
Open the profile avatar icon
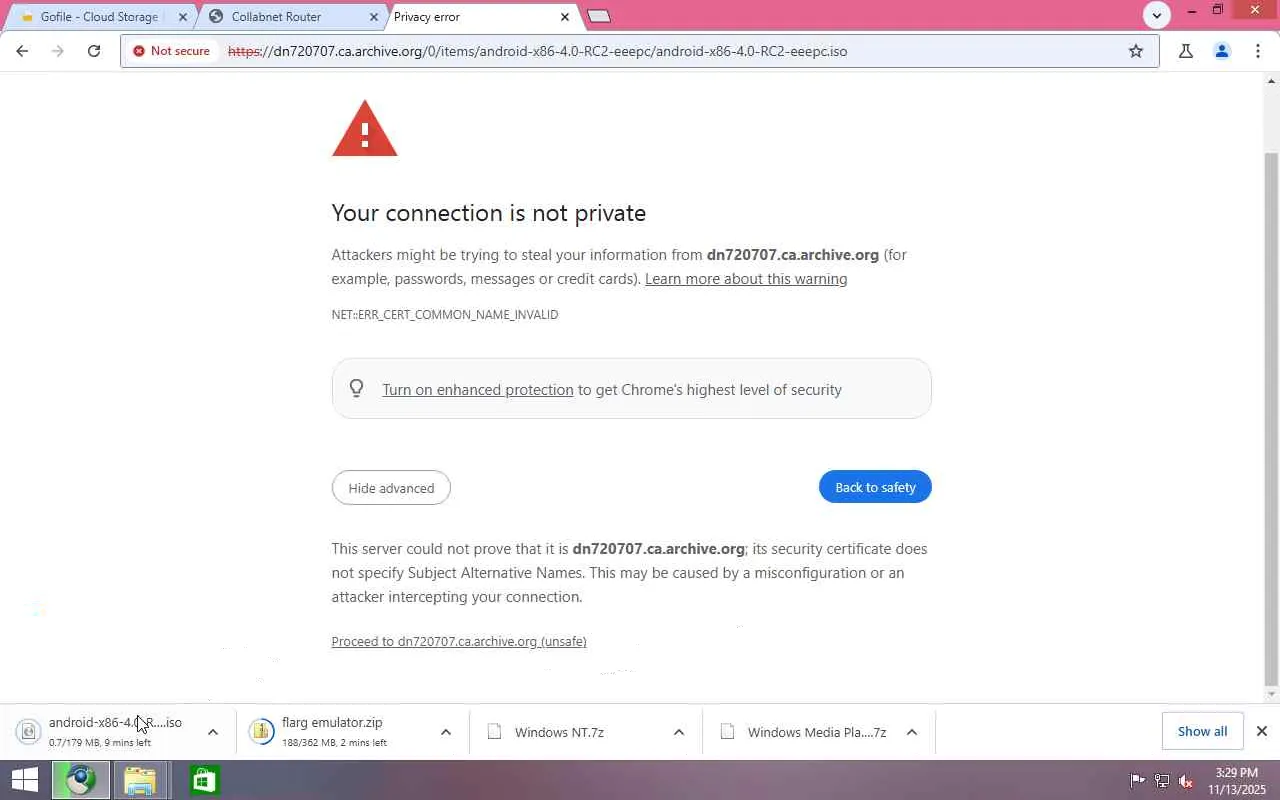tap(1221, 51)
